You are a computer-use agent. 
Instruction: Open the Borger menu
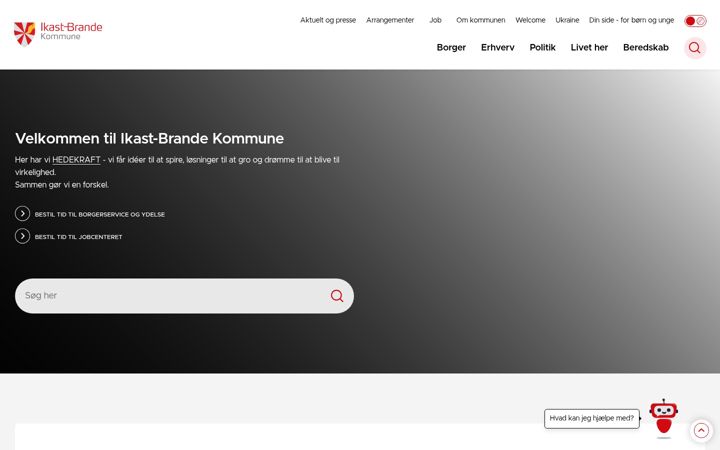[451, 47]
